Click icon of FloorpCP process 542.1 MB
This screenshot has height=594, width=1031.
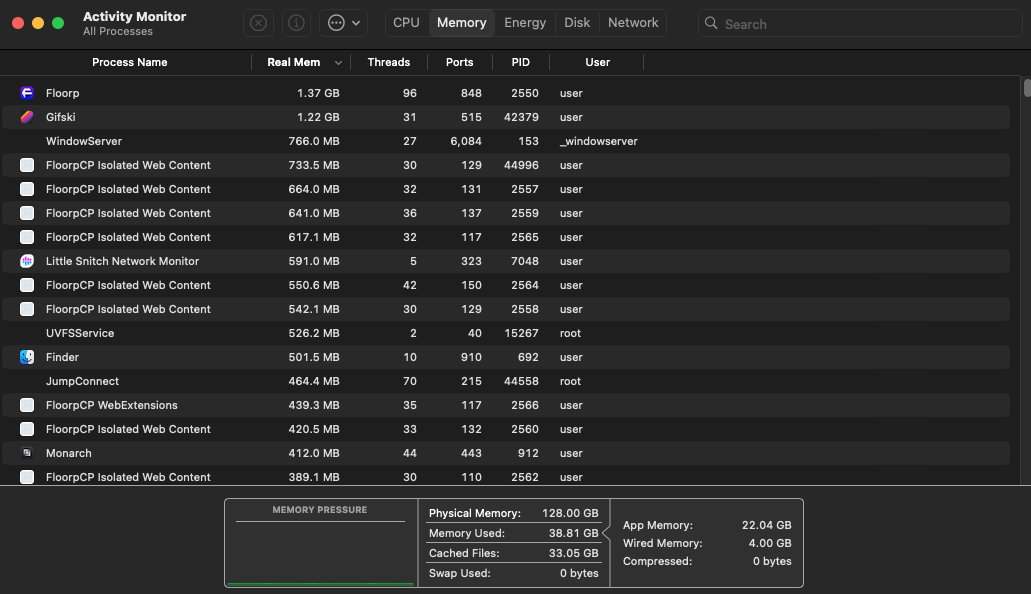(27, 309)
